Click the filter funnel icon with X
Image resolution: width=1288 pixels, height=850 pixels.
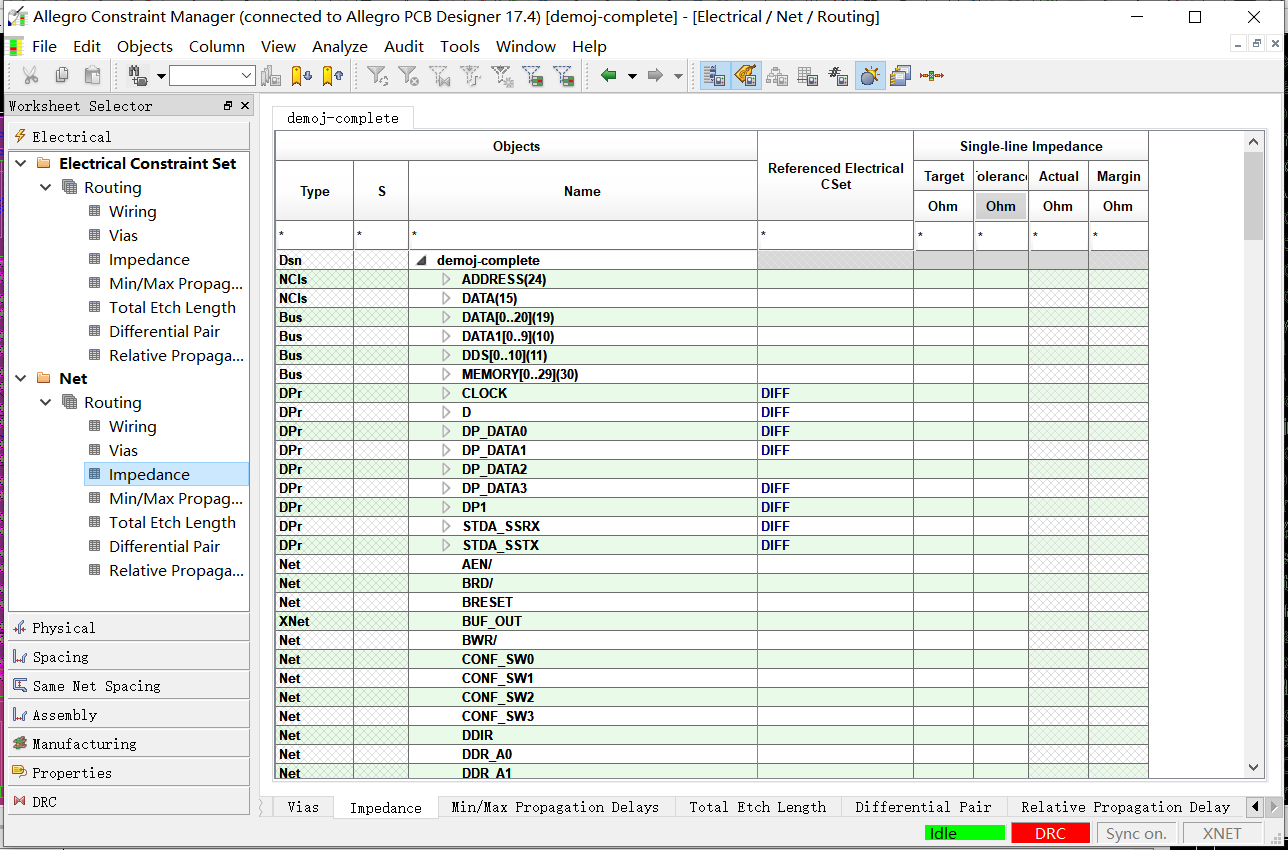pos(408,75)
